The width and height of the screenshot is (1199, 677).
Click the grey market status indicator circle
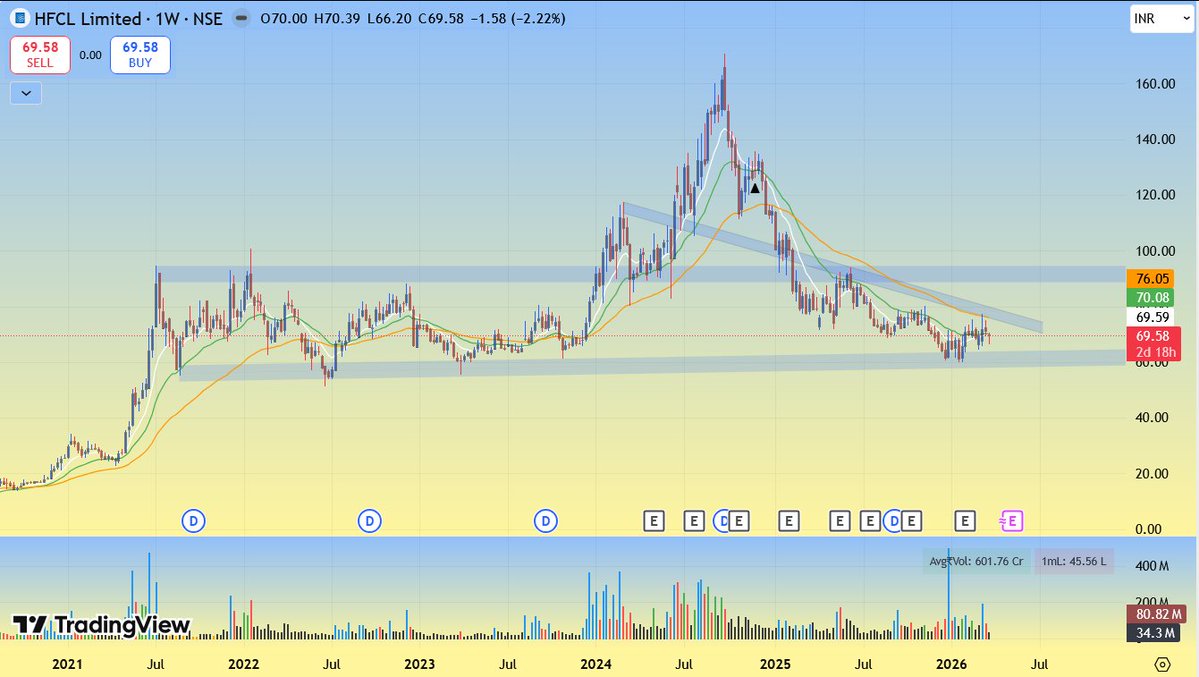click(x=241, y=18)
